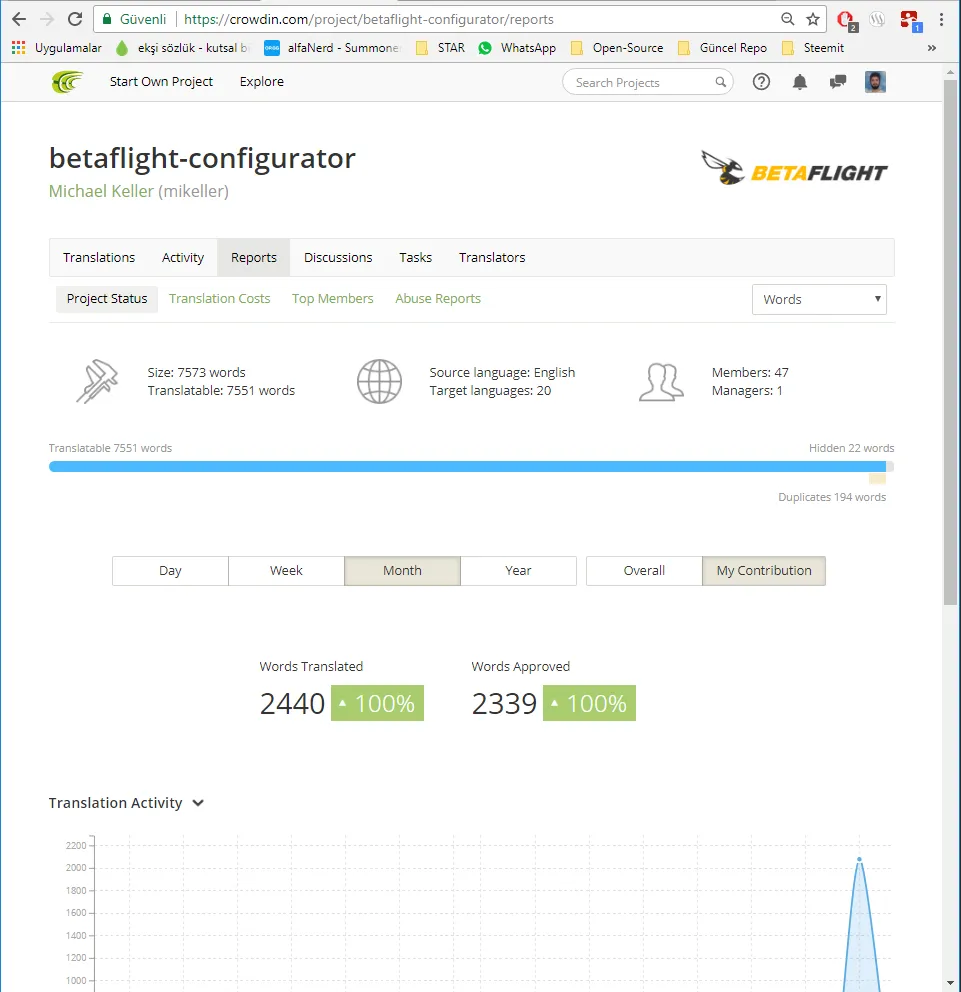Open the help question mark icon
Viewport: 961px width, 992px height.
click(x=761, y=82)
